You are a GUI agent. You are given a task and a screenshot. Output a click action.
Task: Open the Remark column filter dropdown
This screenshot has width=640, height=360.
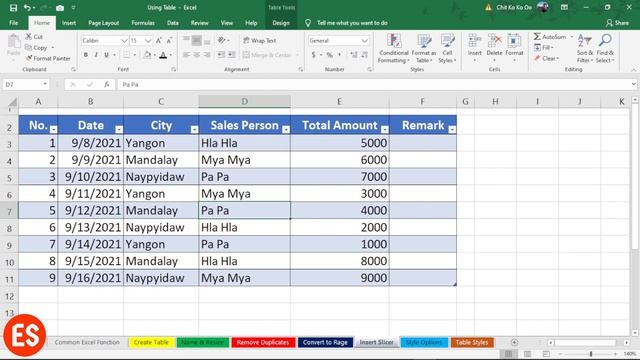click(x=452, y=129)
